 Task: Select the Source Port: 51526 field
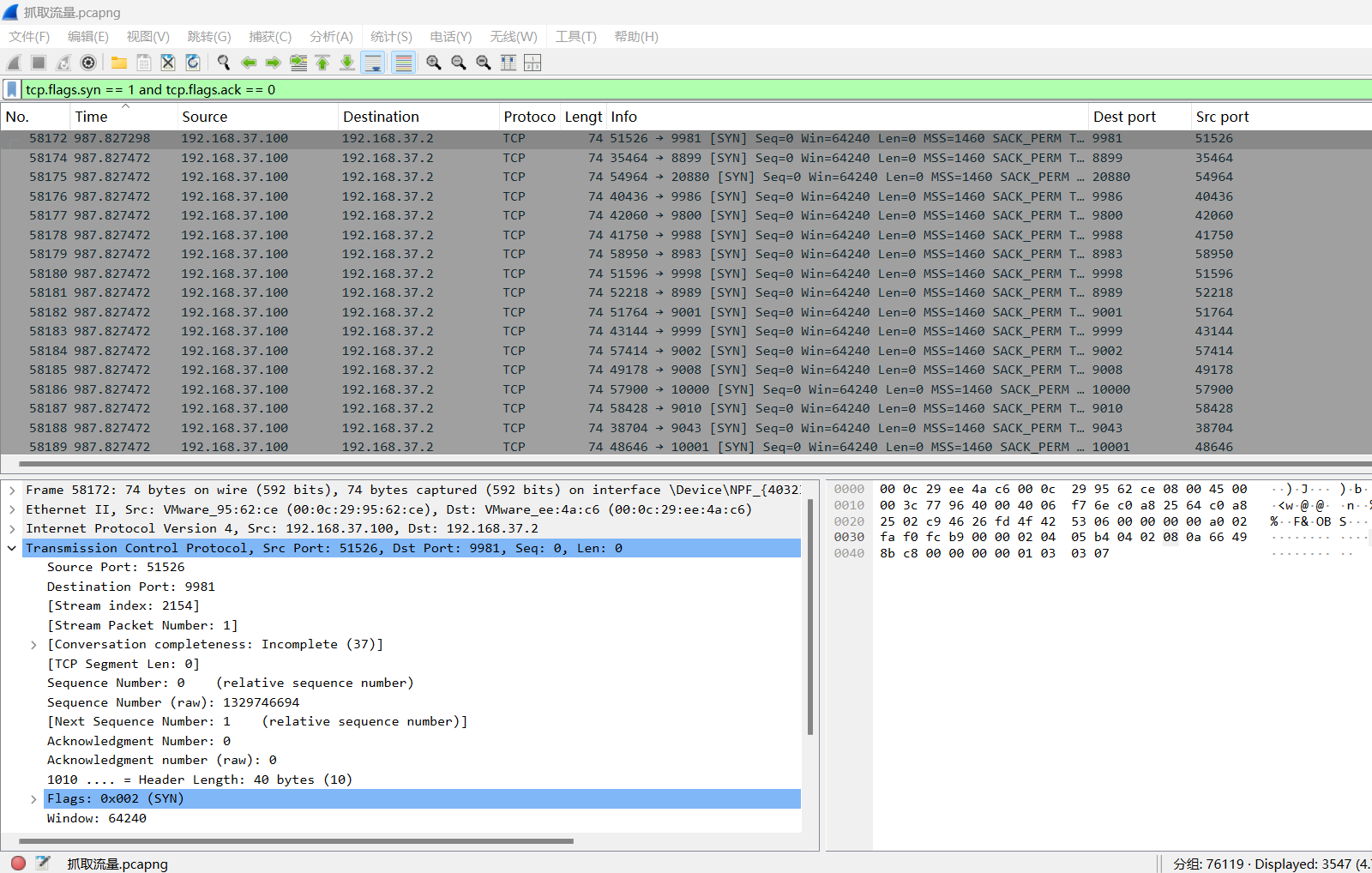tap(116, 568)
